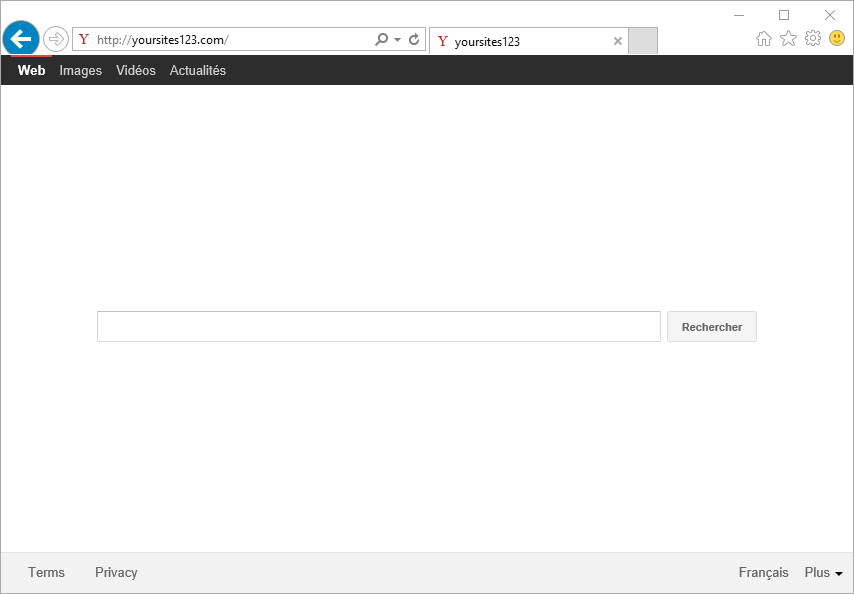The width and height of the screenshot is (854, 594).
Task: Switch to Images search
Action: tap(81, 70)
